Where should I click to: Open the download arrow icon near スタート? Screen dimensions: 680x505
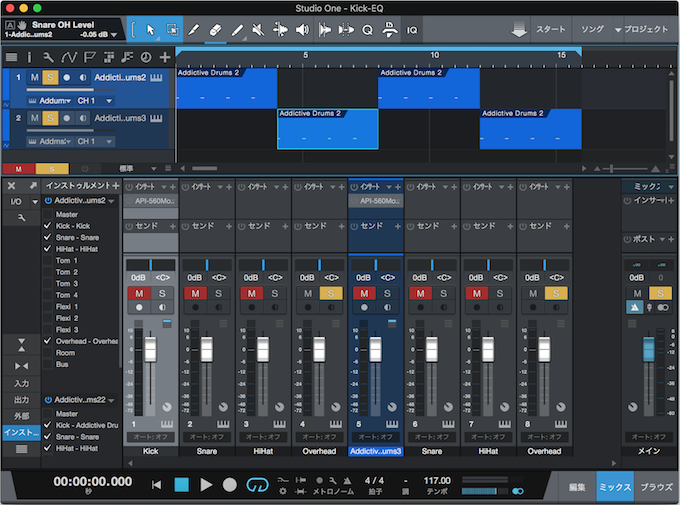[519, 30]
